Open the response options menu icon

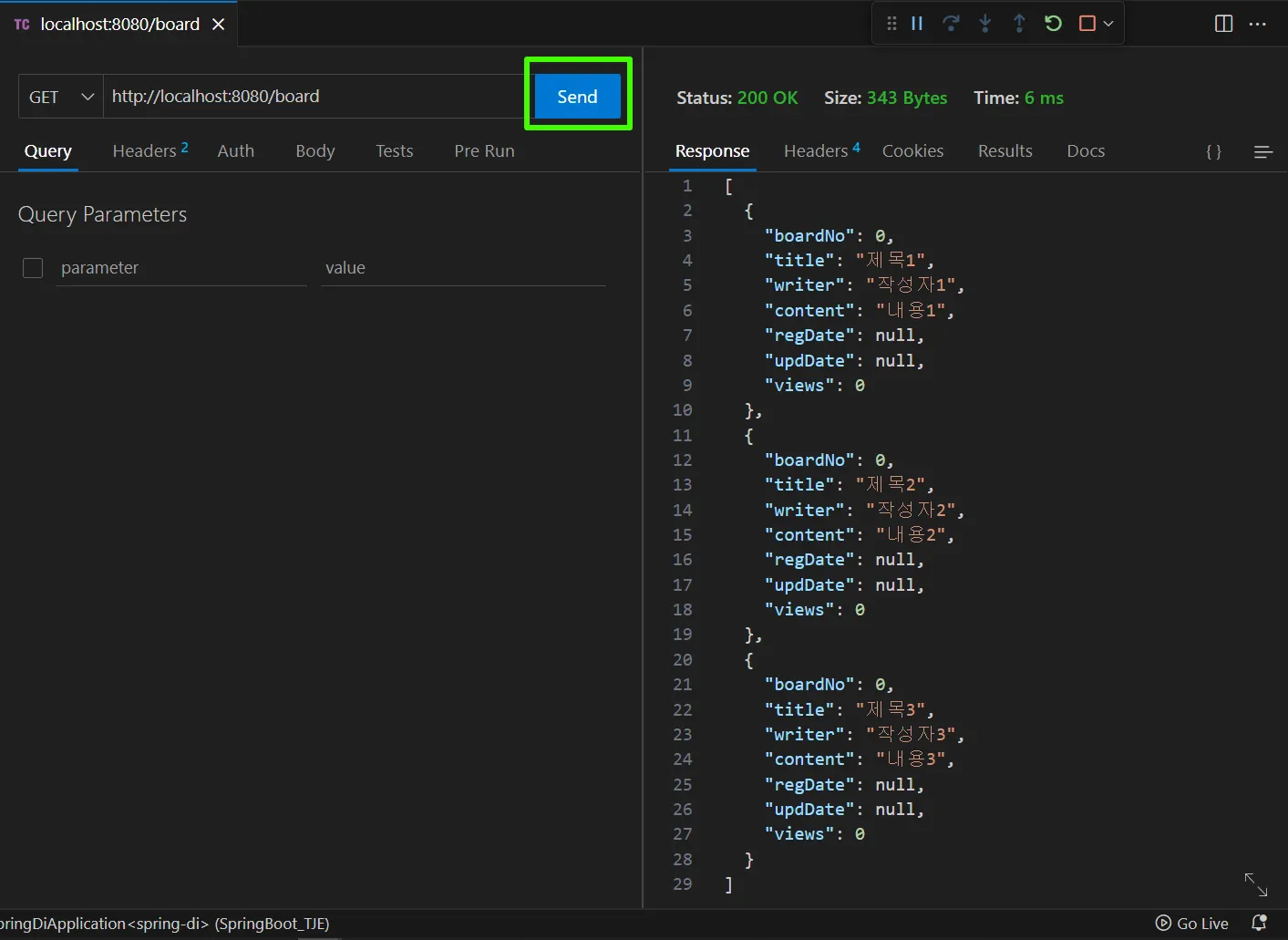(x=1262, y=152)
